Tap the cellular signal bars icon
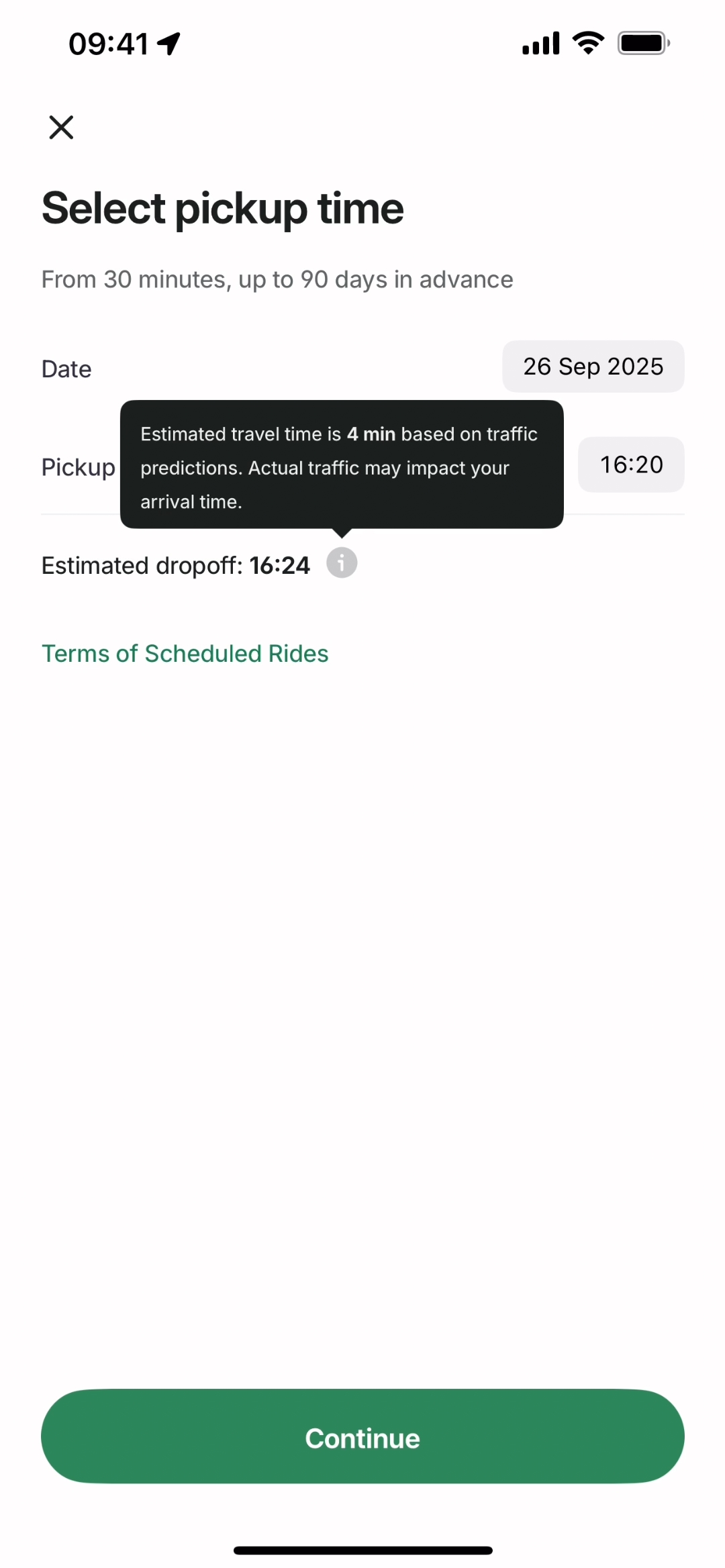 coord(540,44)
